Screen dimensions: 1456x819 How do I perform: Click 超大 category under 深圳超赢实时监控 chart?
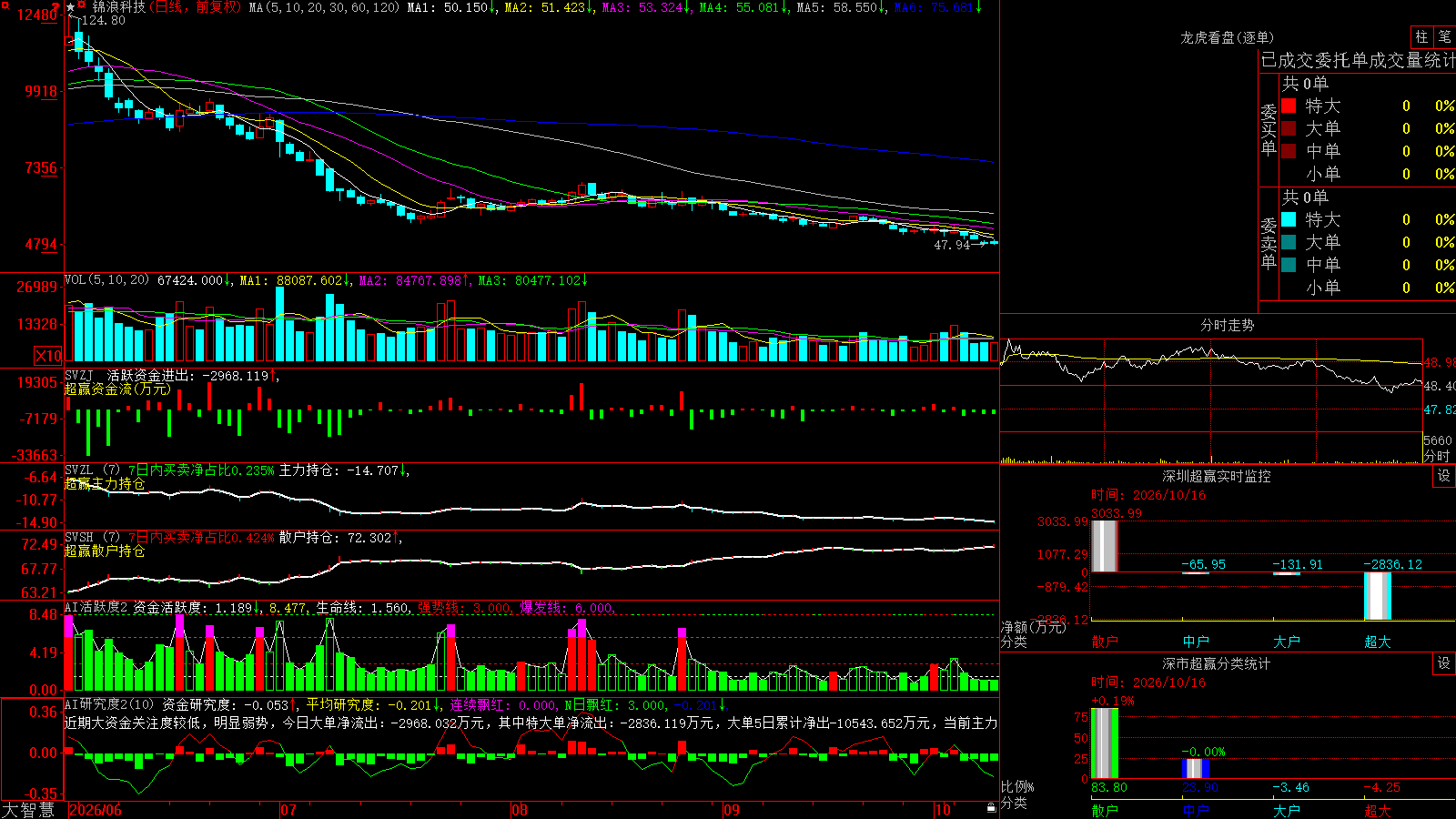pos(1378,642)
